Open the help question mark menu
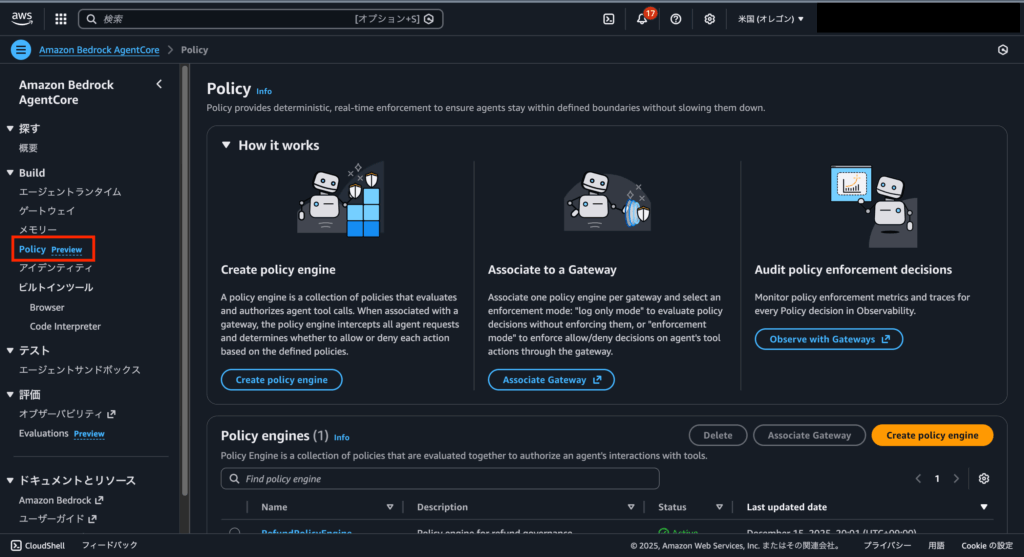Image resolution: width=1024 pixels, height=557 pixels. tap(676, 18)
